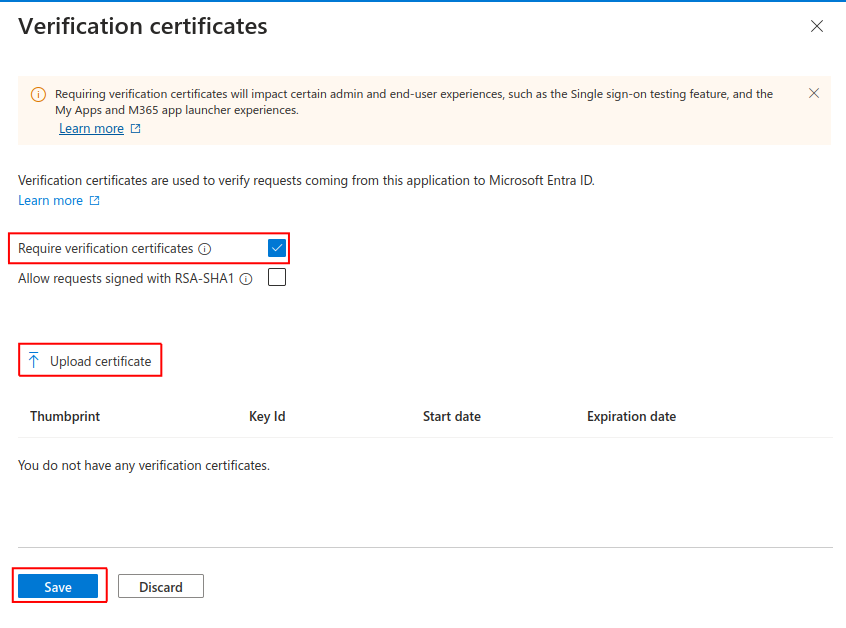Open the blue Learn more link below description
The width and height of the screenshot is (846, 628).
point(50,201)
